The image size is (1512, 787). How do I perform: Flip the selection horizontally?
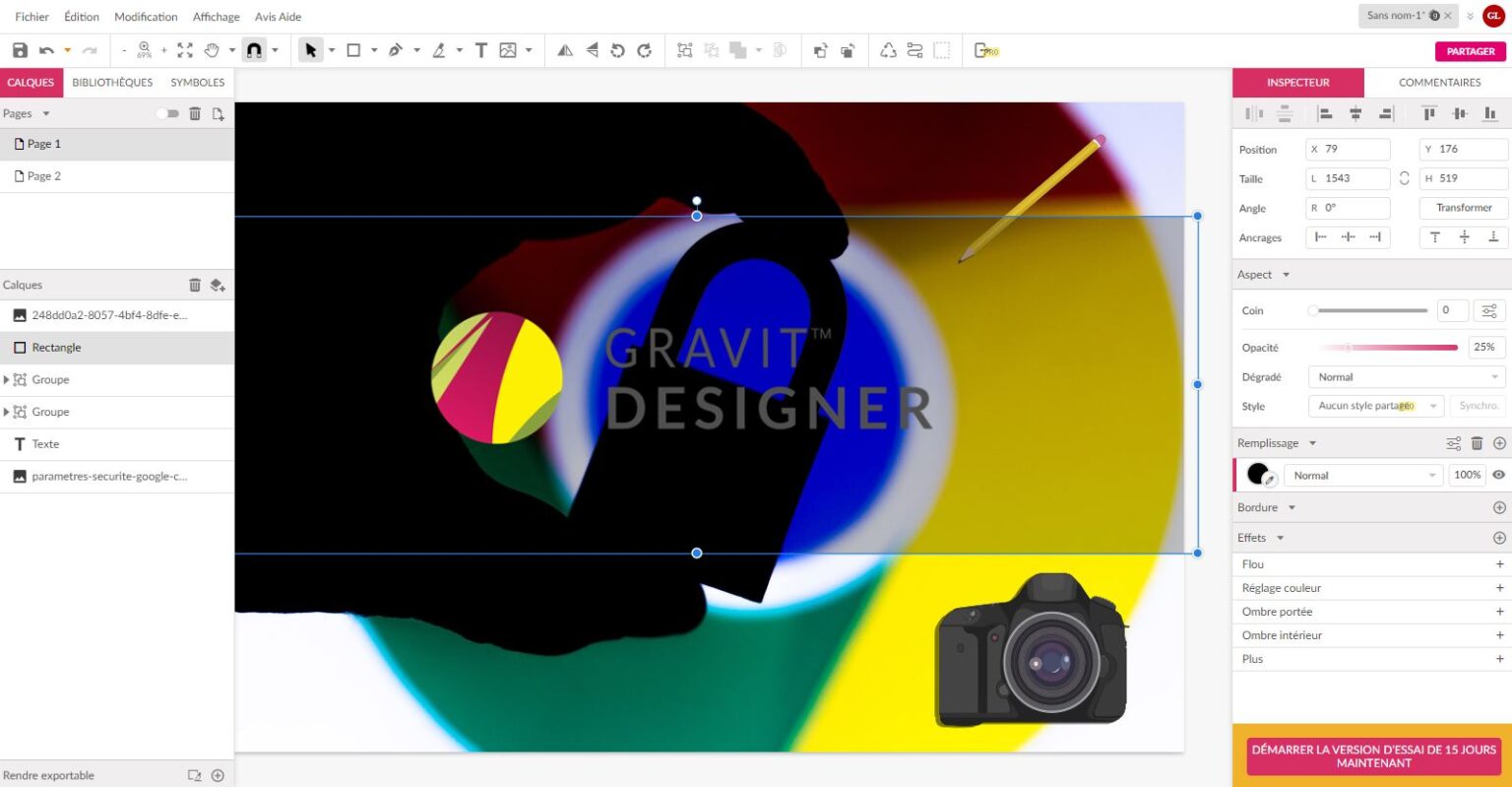coord(564,49)
